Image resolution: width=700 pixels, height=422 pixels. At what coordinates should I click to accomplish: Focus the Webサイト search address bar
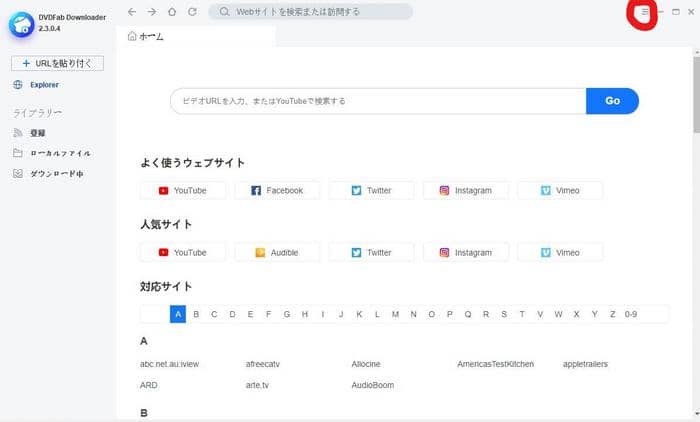tap(310, 12)
